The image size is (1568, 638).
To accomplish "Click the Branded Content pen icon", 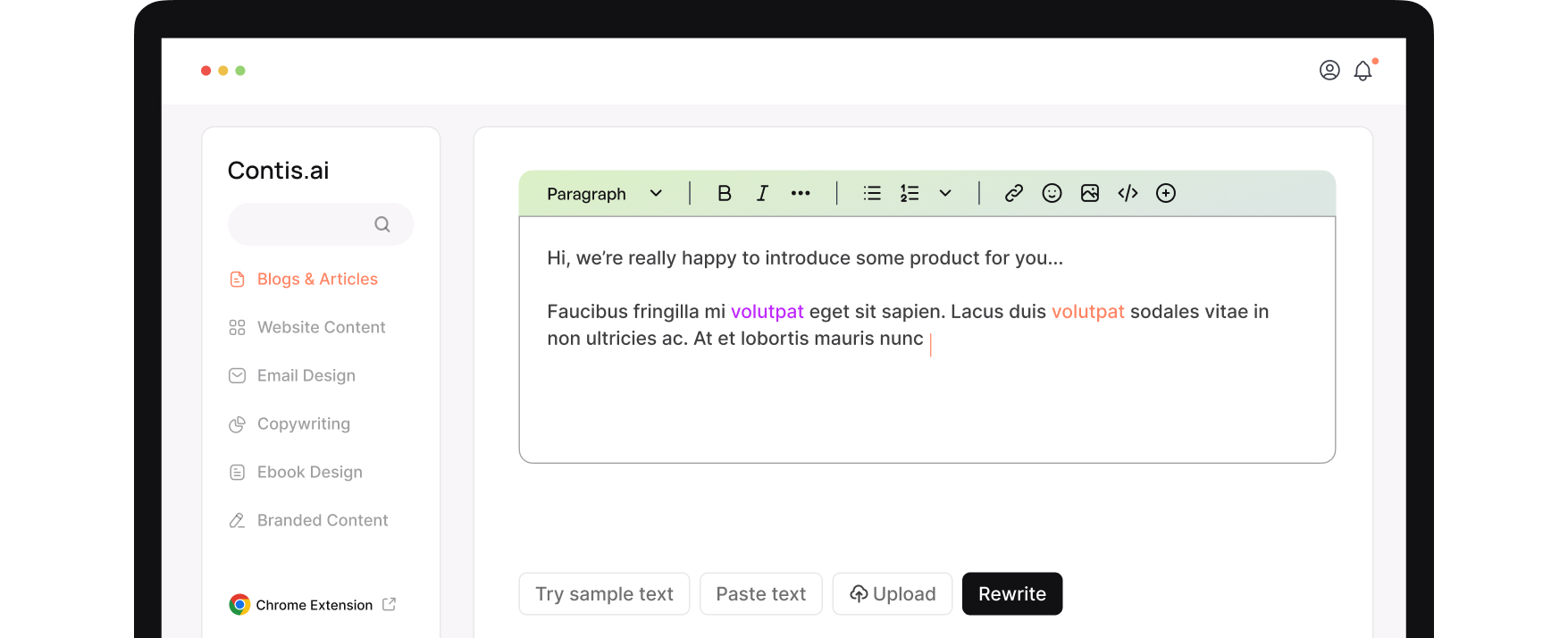I will point(237,521).
